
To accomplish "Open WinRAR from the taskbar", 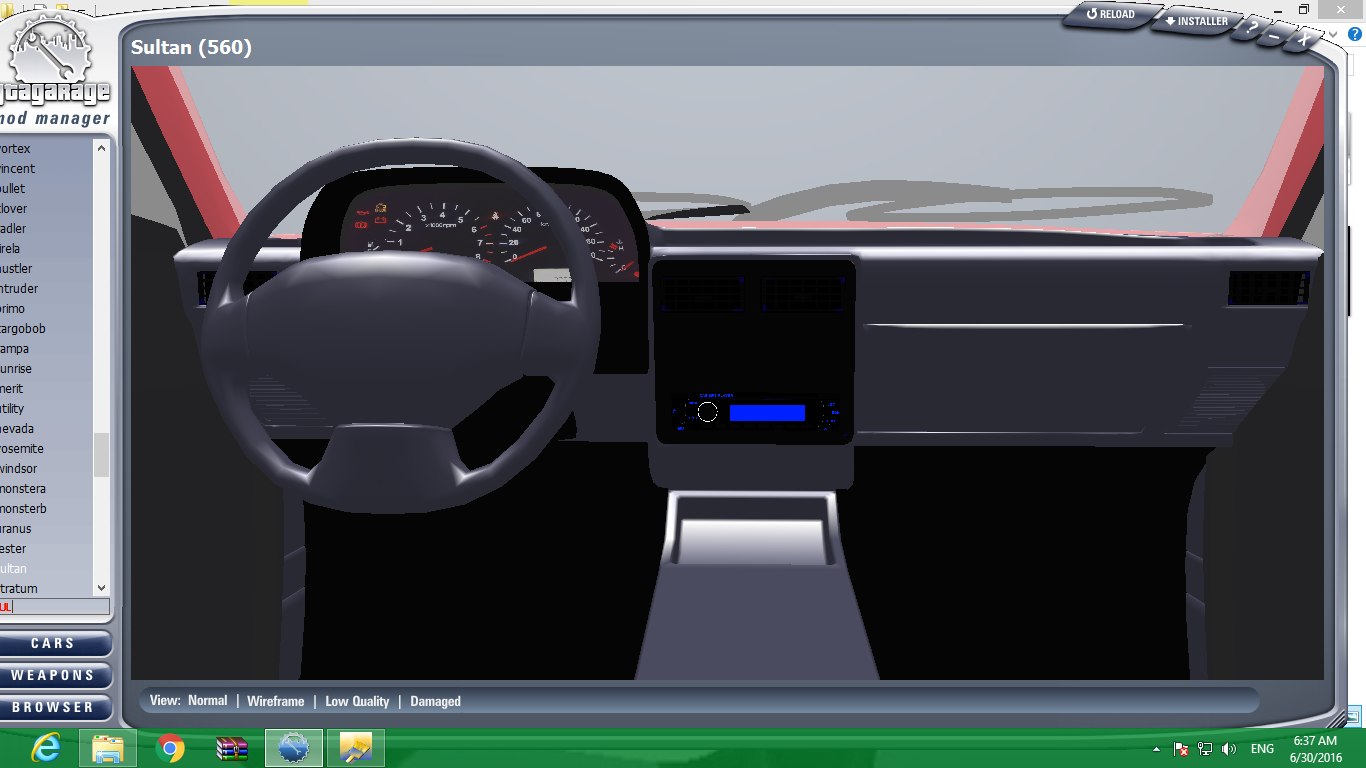I will point(232,748).
